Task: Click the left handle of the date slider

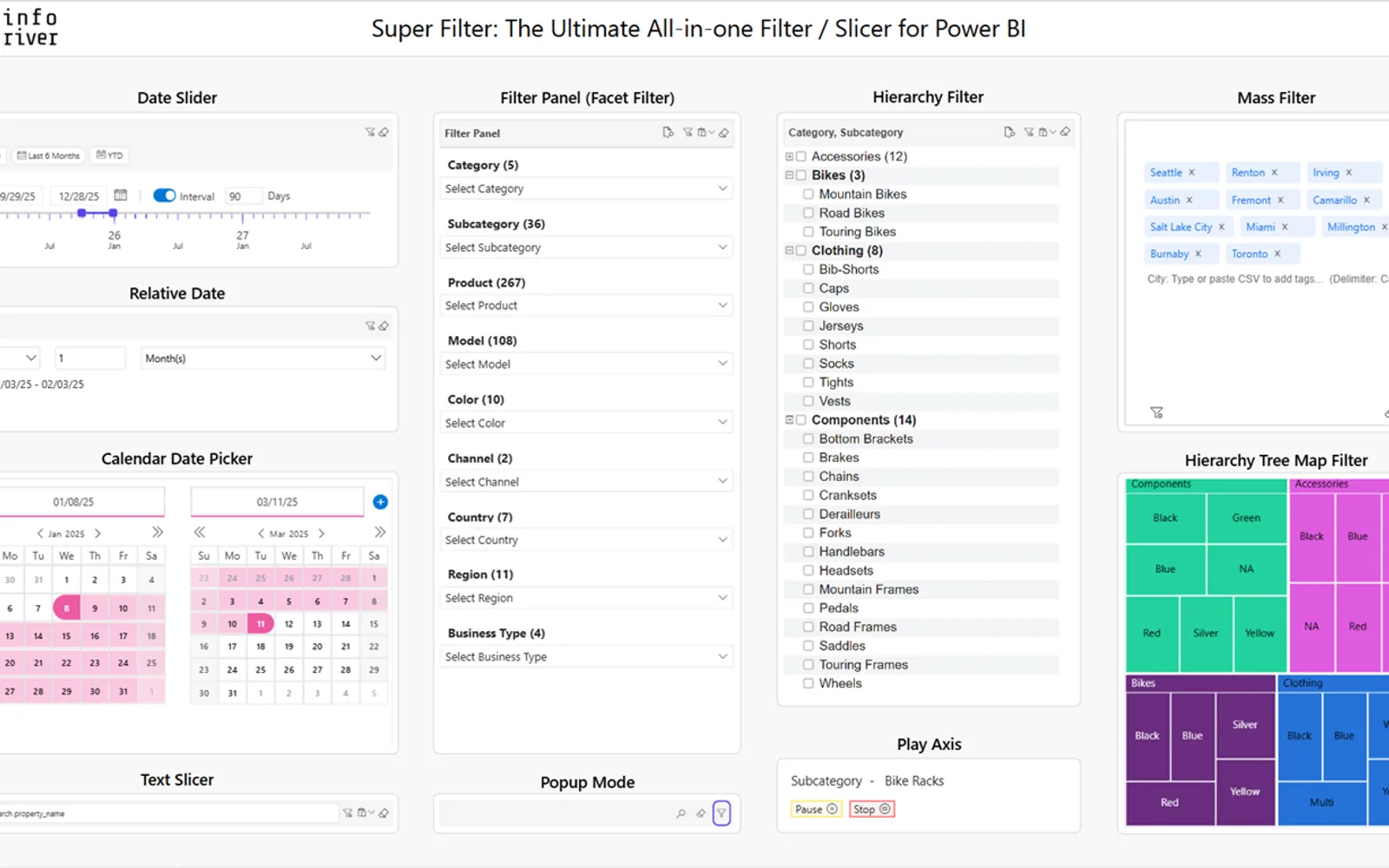Action: coord(82,213)
